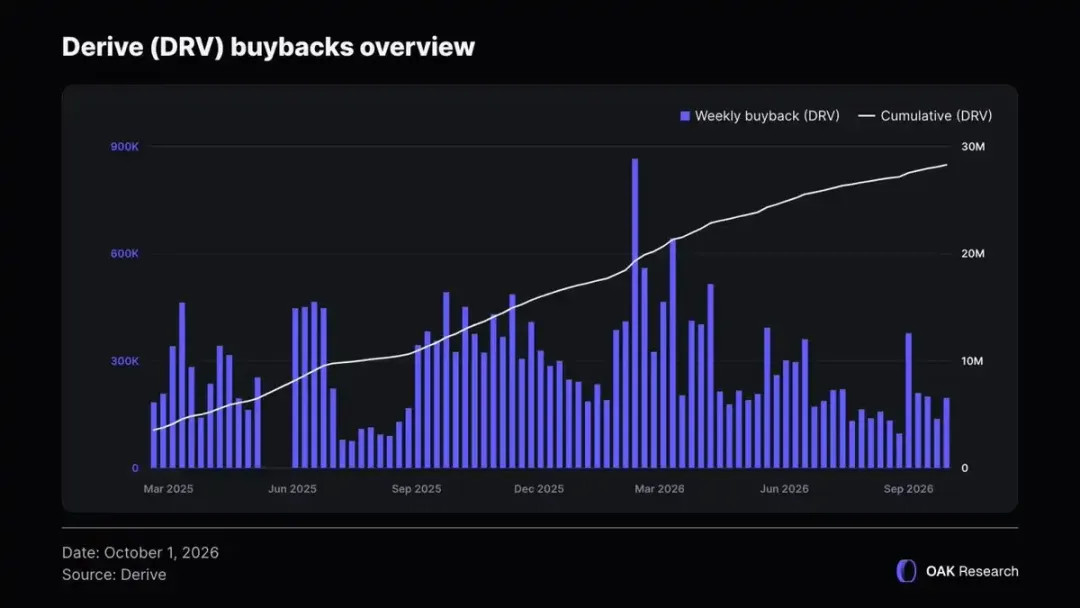Click the "600K" weekly axis label
This screenshot has width=1080, height=608.
[x=125, y=253]
